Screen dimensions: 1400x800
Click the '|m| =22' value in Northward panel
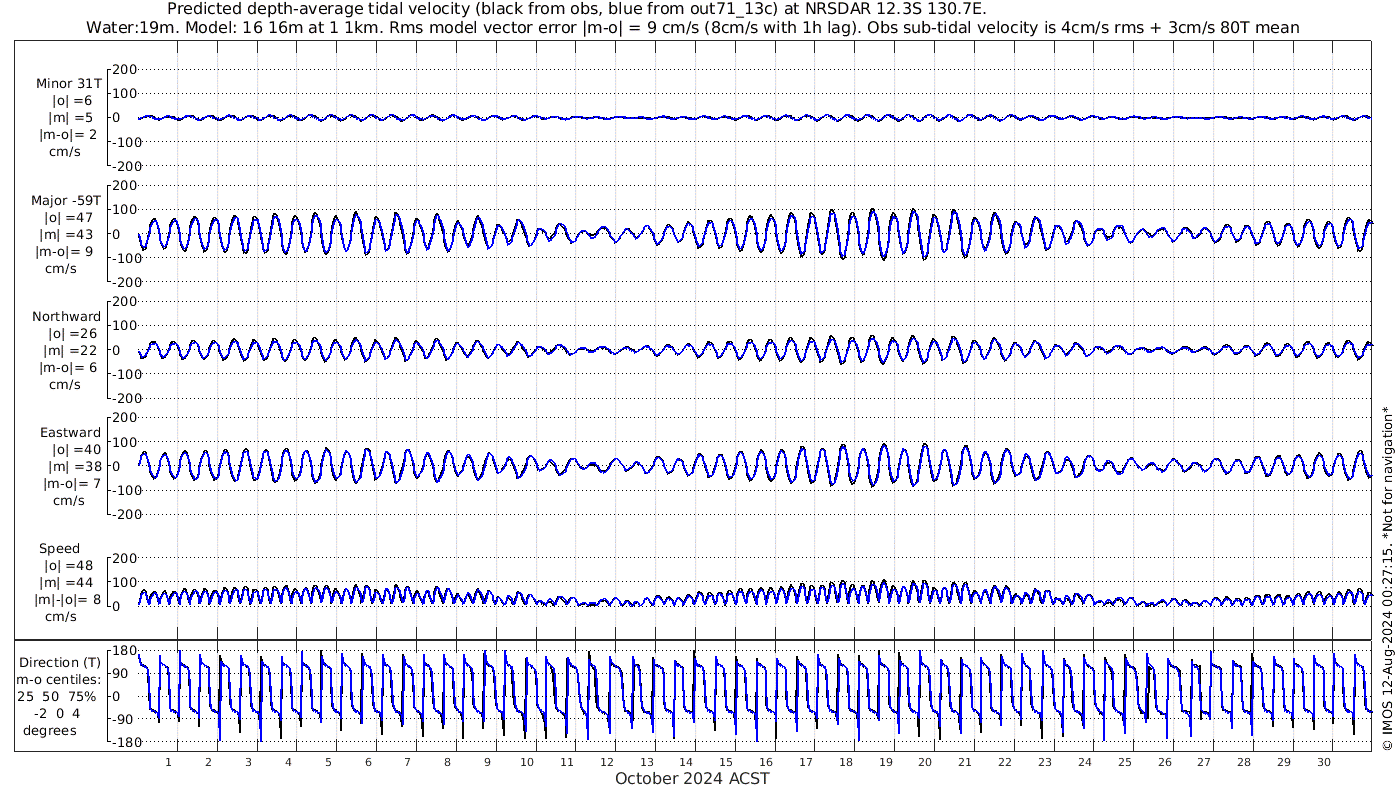(x=72, y=351)
